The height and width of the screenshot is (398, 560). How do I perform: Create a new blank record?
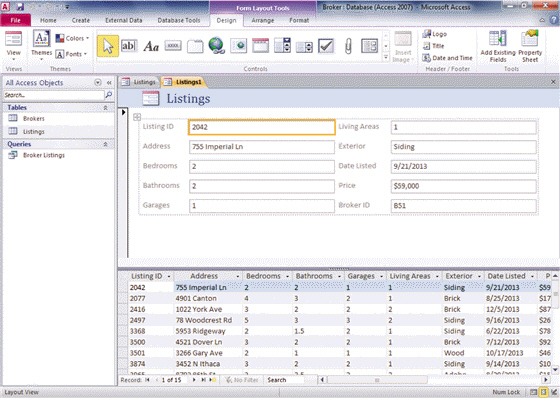[x=212, y=380]
